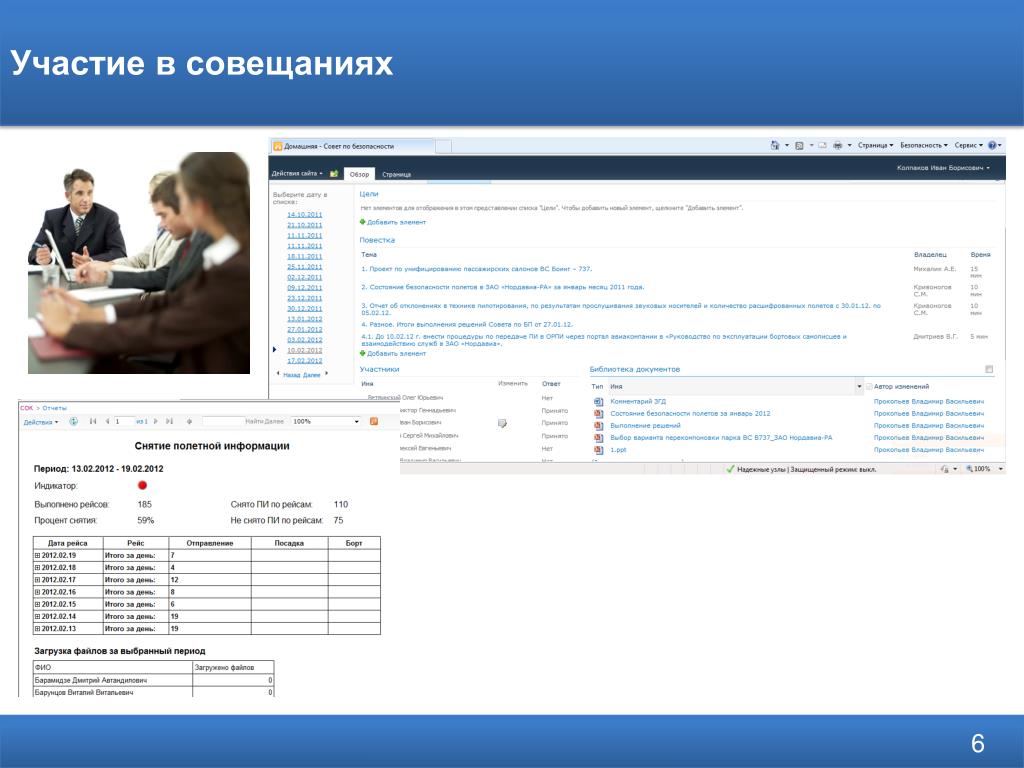Open the Сервис browser menu
This screenshot has width=1024, height=768.
coord(968,146)
